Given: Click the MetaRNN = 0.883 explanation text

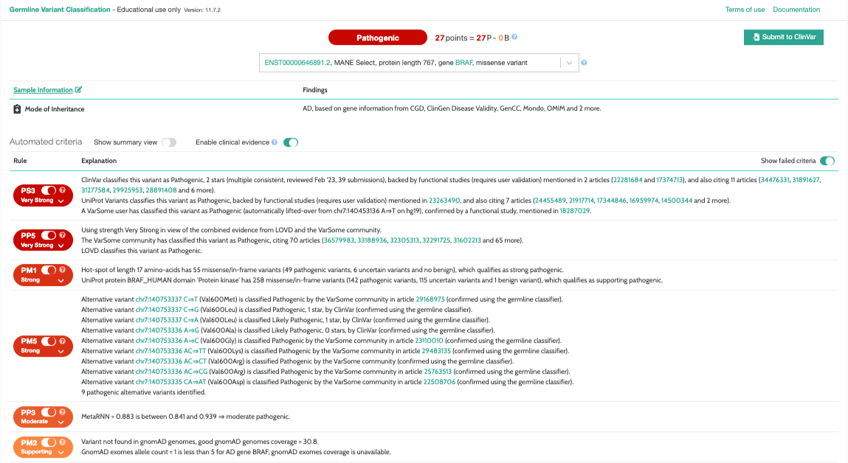Looking at the screenshot, I should click(186, 416).
